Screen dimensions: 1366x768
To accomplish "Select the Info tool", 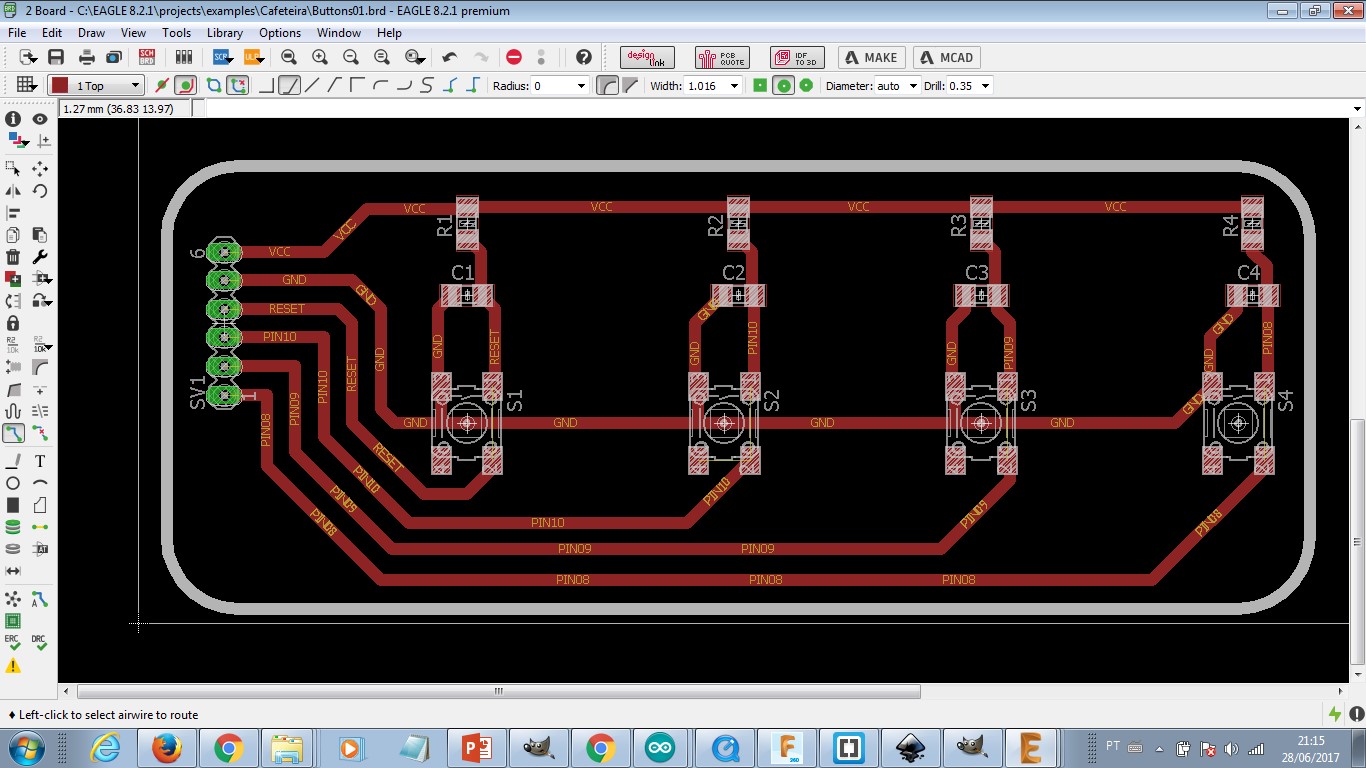I will [x=14, y=119].
